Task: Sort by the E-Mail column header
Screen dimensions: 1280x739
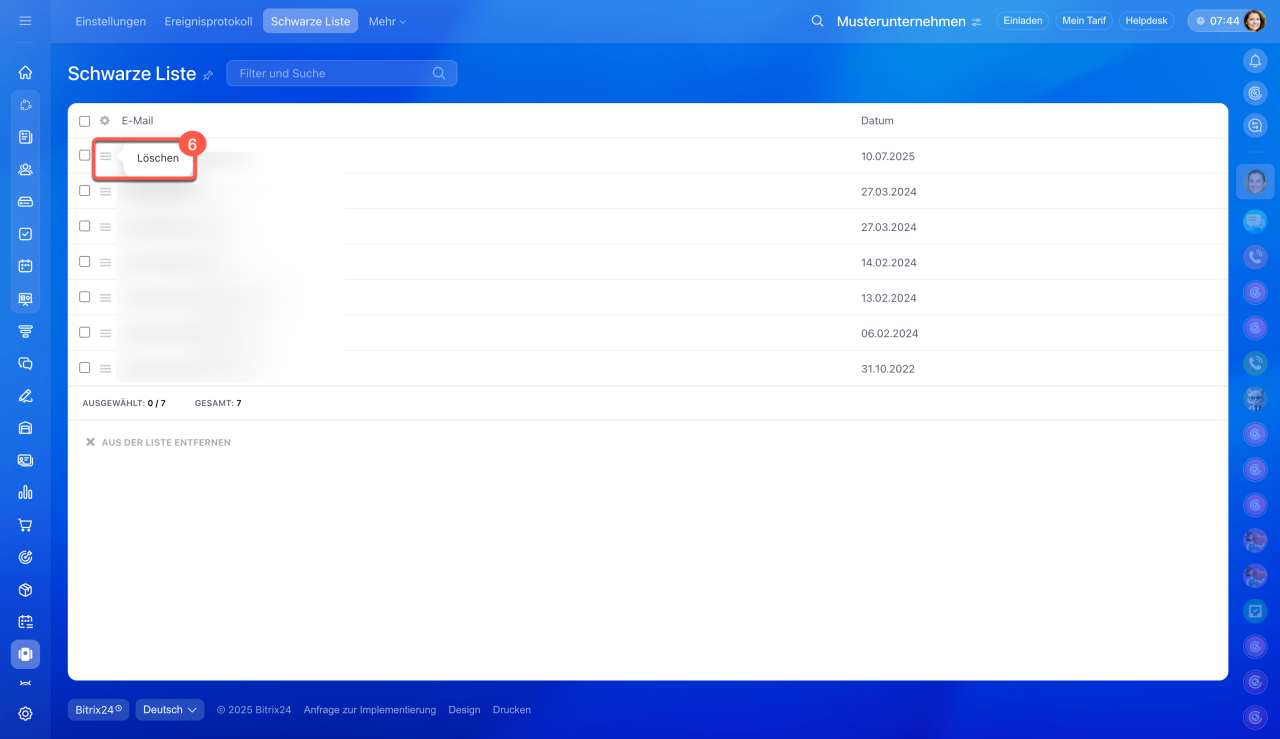Action: 138,121
